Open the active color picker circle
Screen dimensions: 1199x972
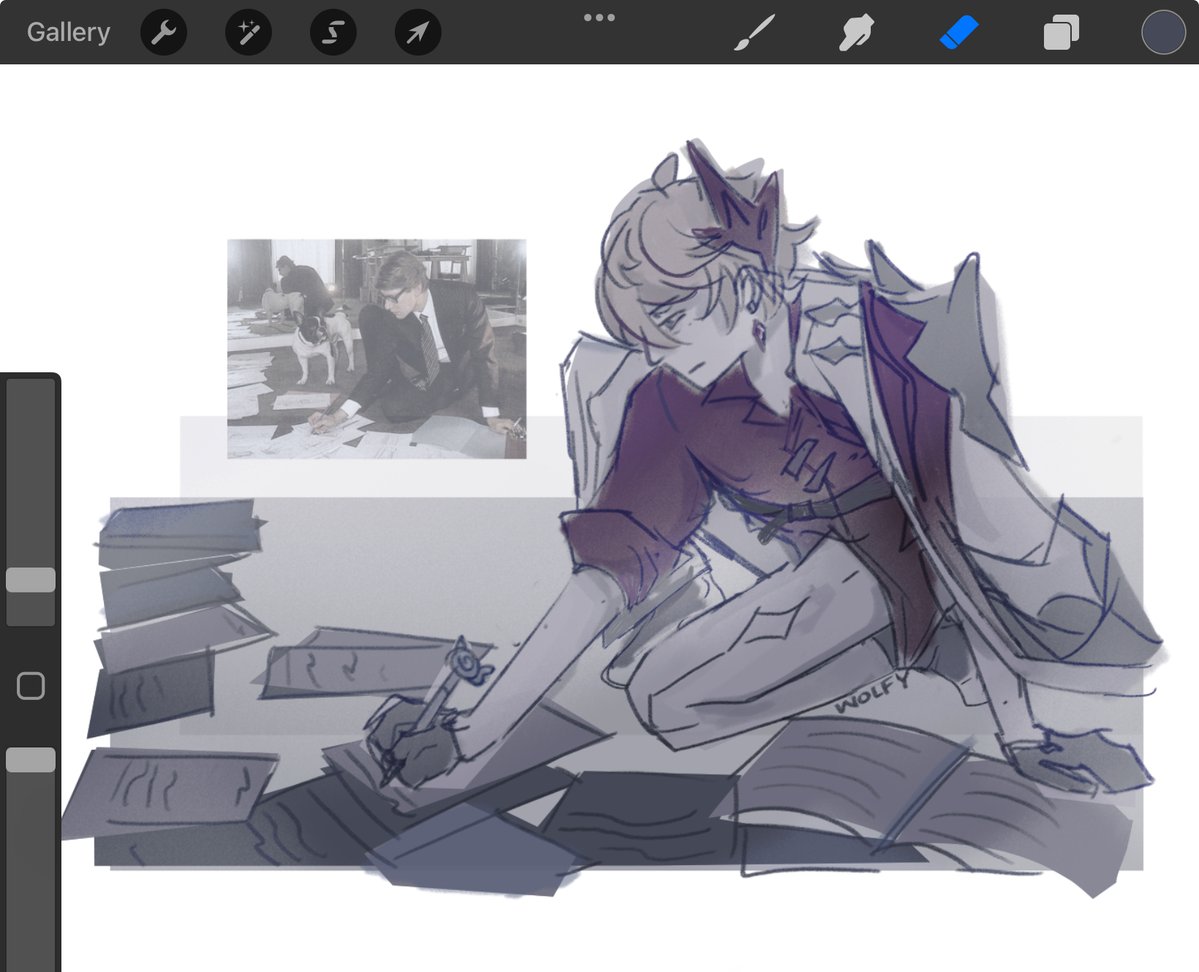[x=1163, y=32]
